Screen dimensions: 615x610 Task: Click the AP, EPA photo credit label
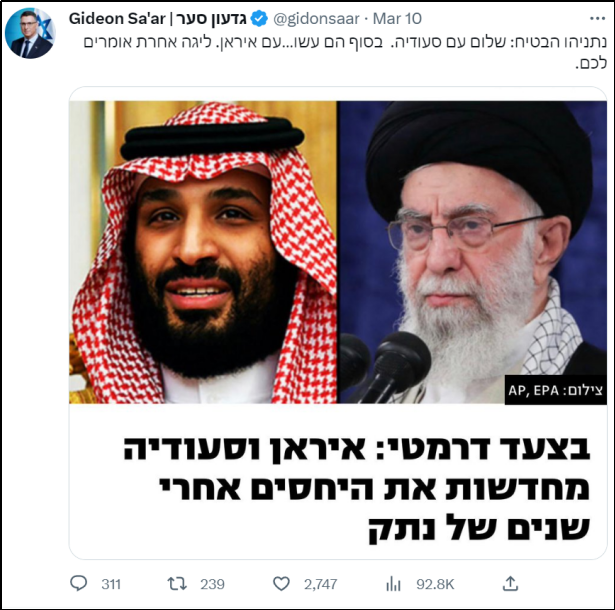coord(555,390)
